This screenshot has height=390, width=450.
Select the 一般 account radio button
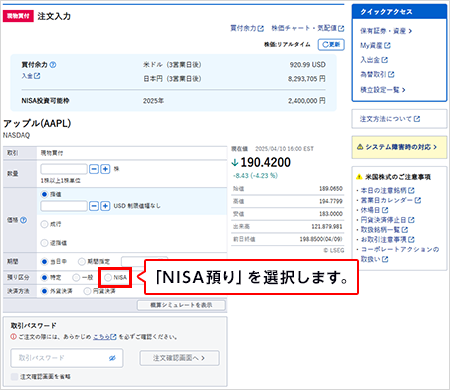(76, 277)
